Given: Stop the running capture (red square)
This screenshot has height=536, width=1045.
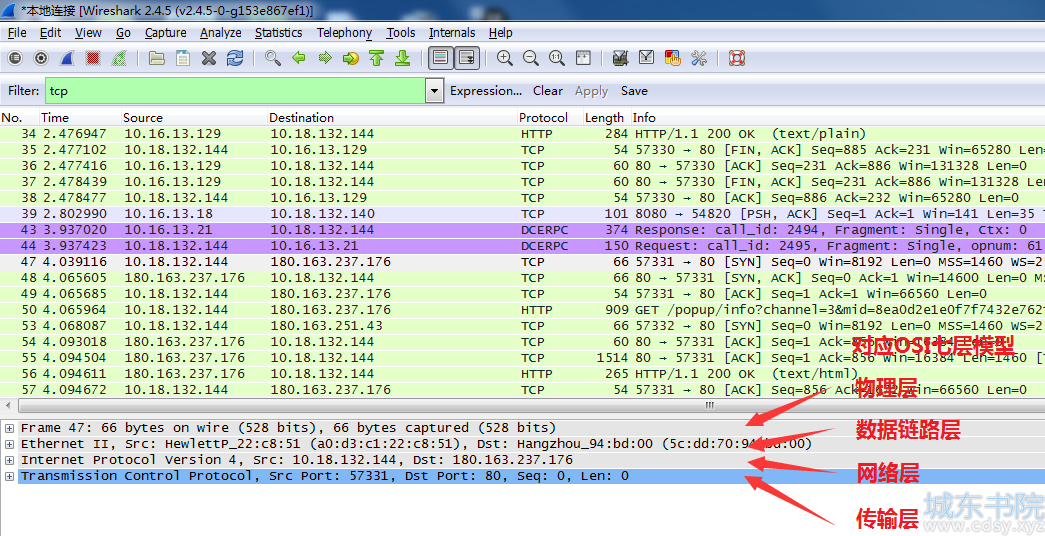Looking at the screenshot, I should 93,59.
